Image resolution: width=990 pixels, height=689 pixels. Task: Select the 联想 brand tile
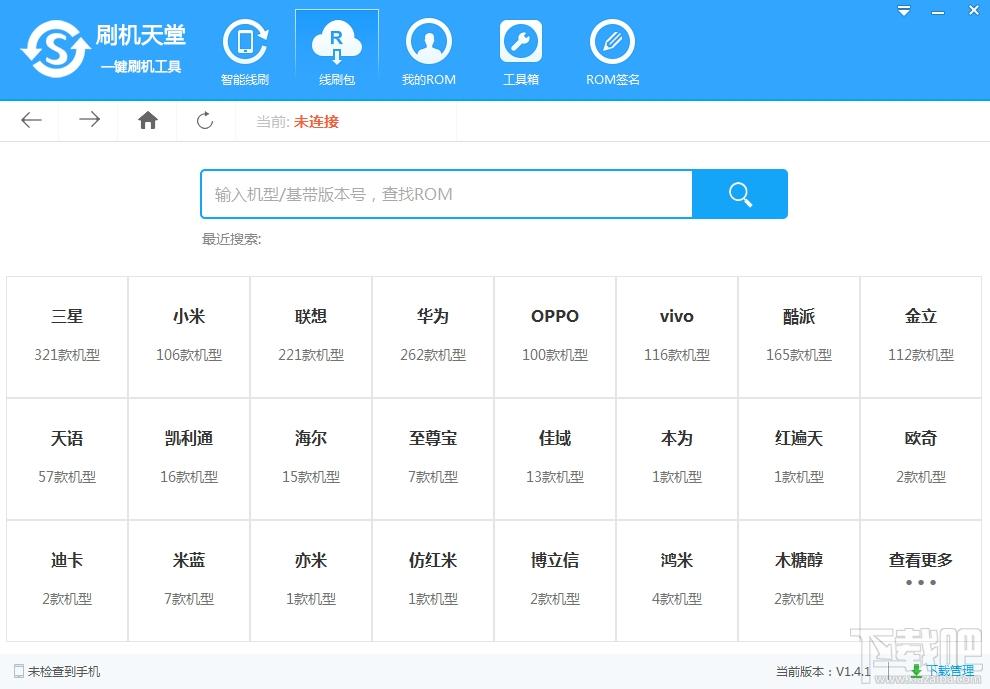[311, 337]
